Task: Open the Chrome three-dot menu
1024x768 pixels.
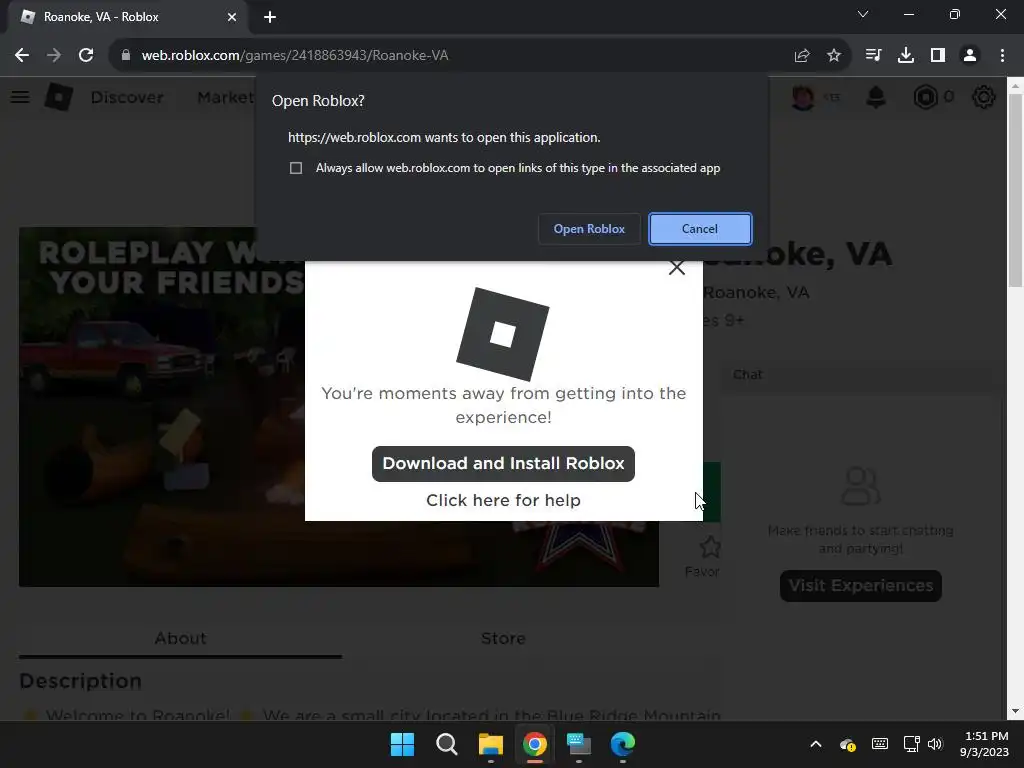Action: pyautogui.click(x=1002, y=56)
